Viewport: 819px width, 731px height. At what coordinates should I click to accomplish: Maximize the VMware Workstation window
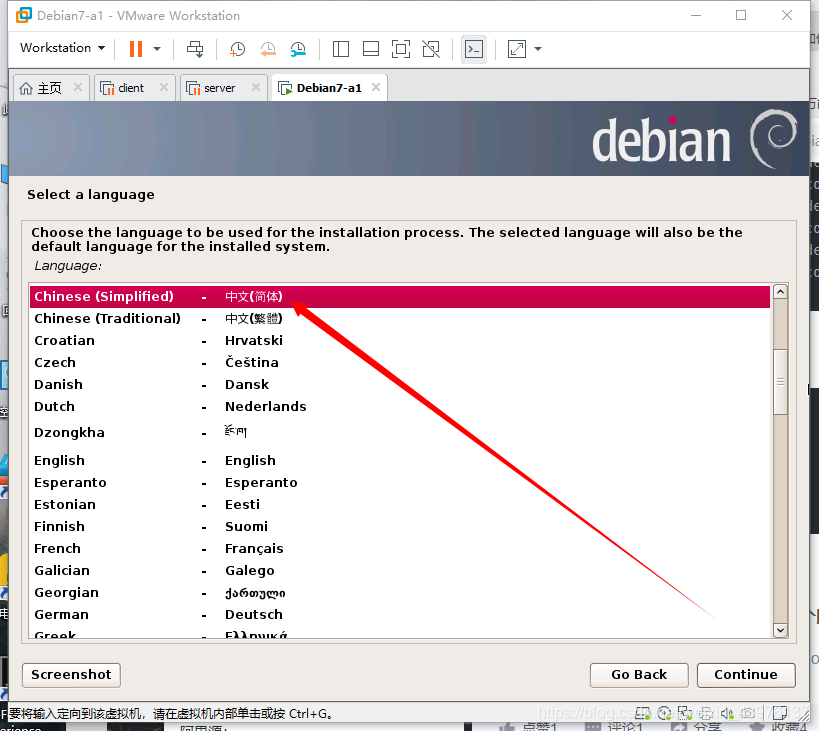[741, 15]
